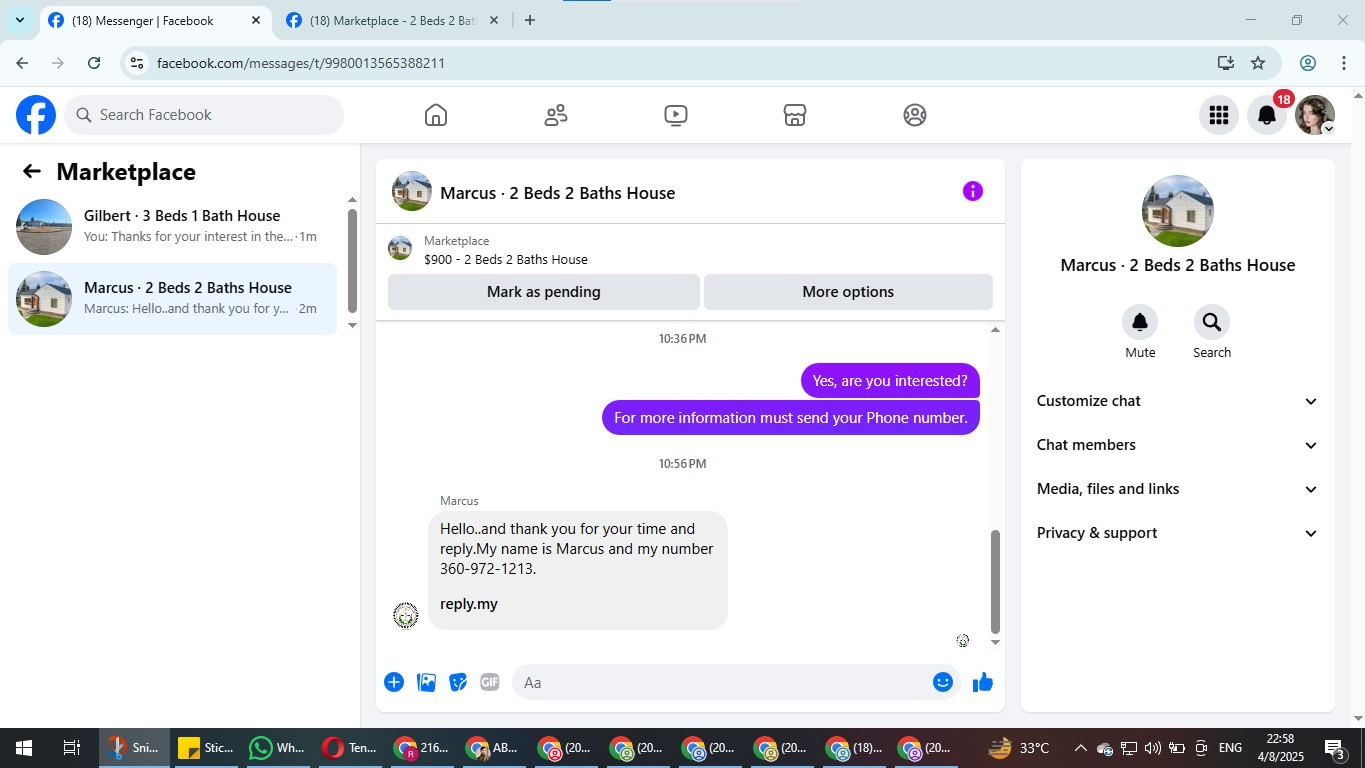This screenshot has width=1365, height=768.
Task: Attach a file using the photo icon
Action: click(x=426, y=682)
